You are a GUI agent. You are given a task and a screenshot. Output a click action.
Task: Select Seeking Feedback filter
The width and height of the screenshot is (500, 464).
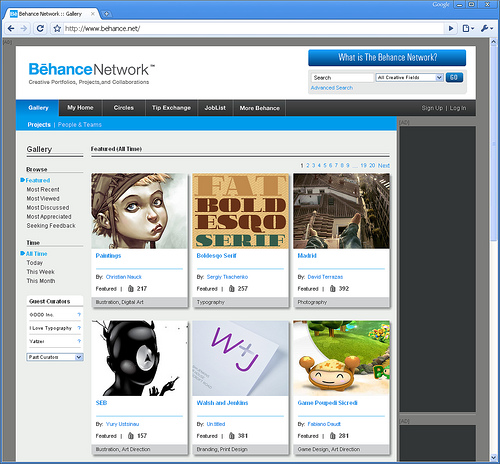51,226
